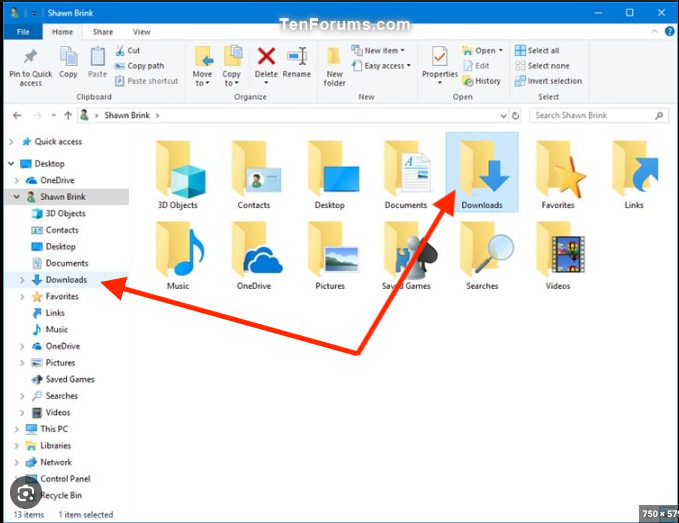Select Saved Games in navigation tree

pyautogui.click(x=70, y=380)
